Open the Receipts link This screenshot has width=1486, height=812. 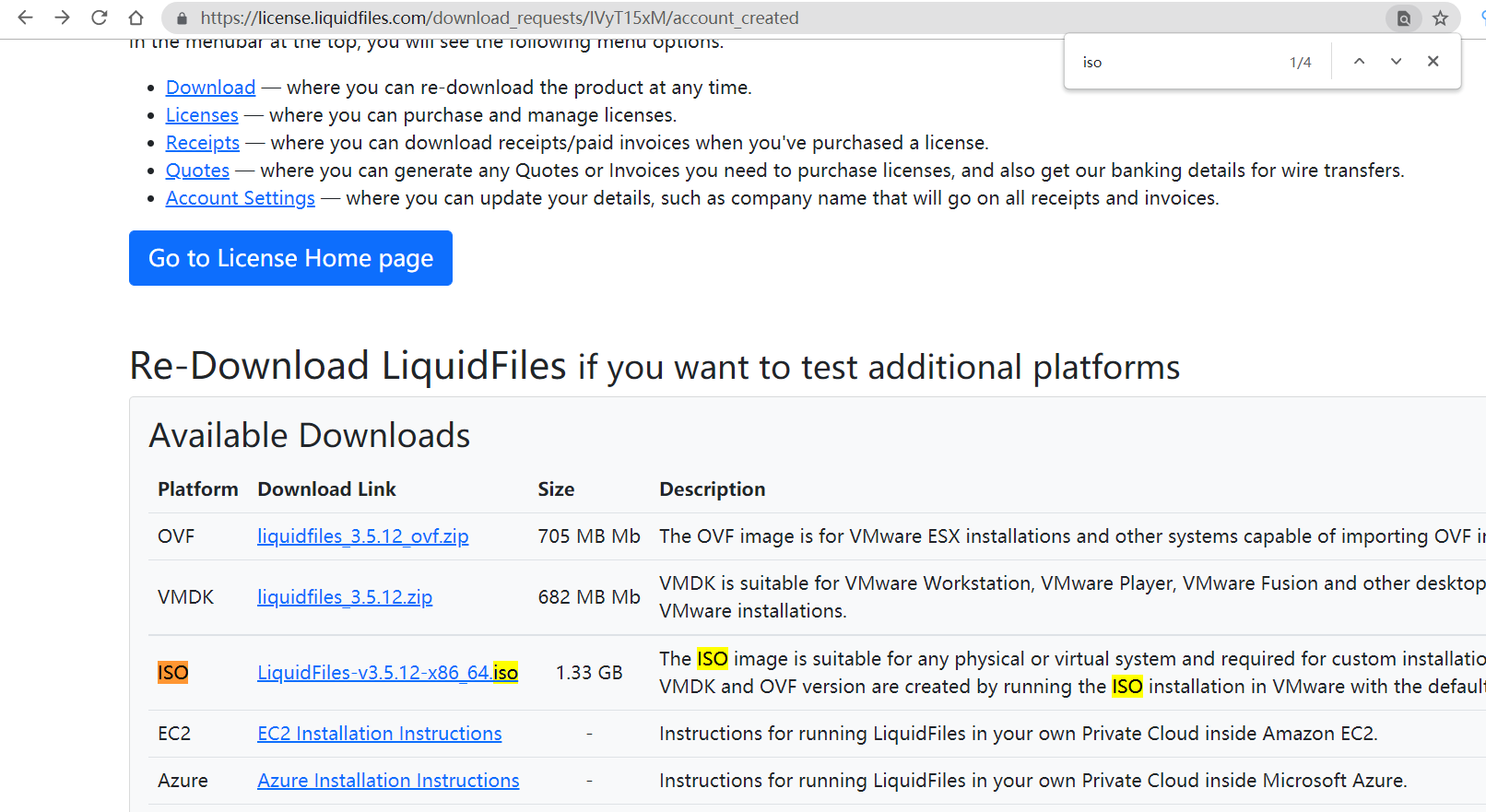coord(203,143)
